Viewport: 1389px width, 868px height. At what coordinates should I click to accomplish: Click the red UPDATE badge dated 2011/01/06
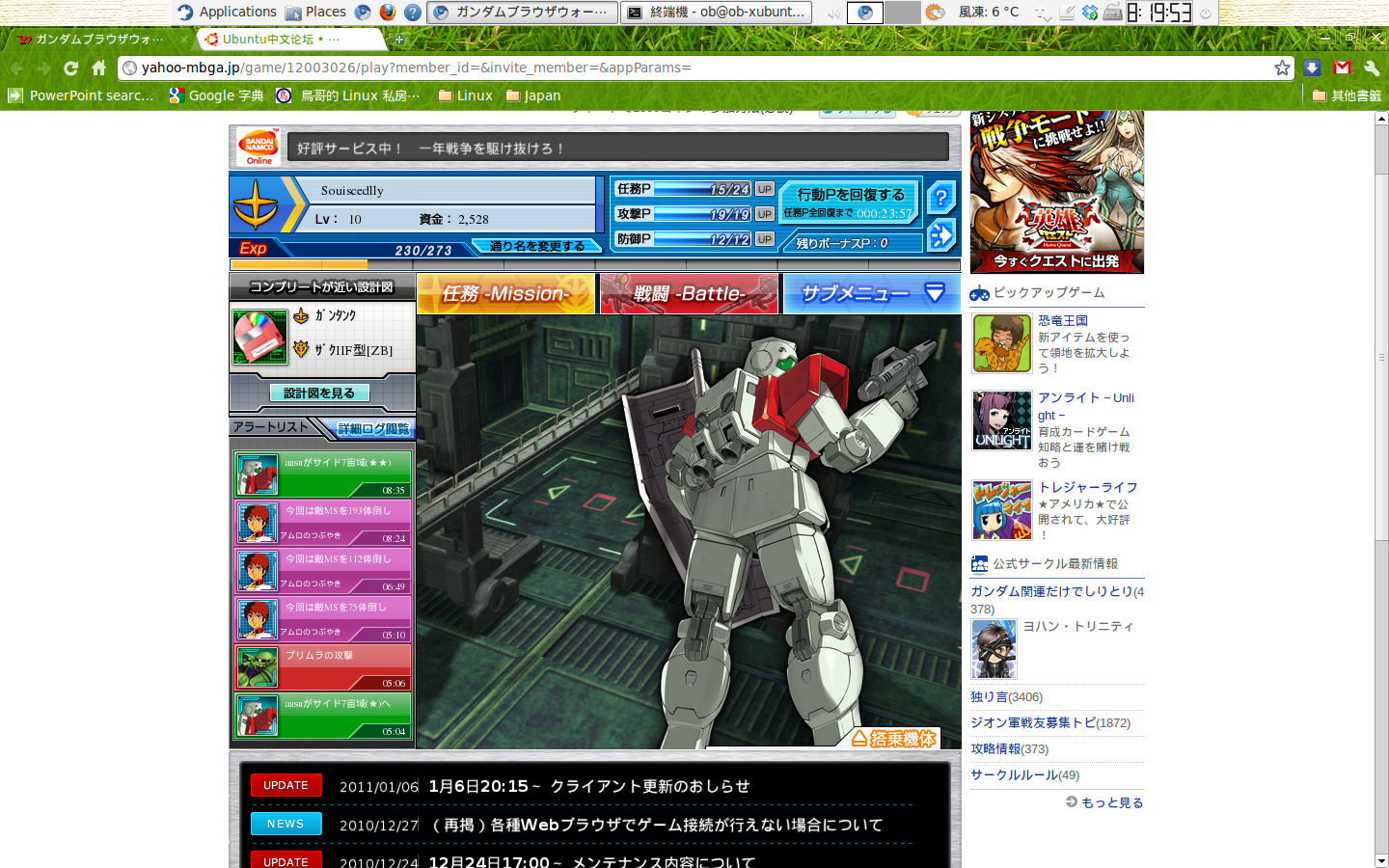286,785
